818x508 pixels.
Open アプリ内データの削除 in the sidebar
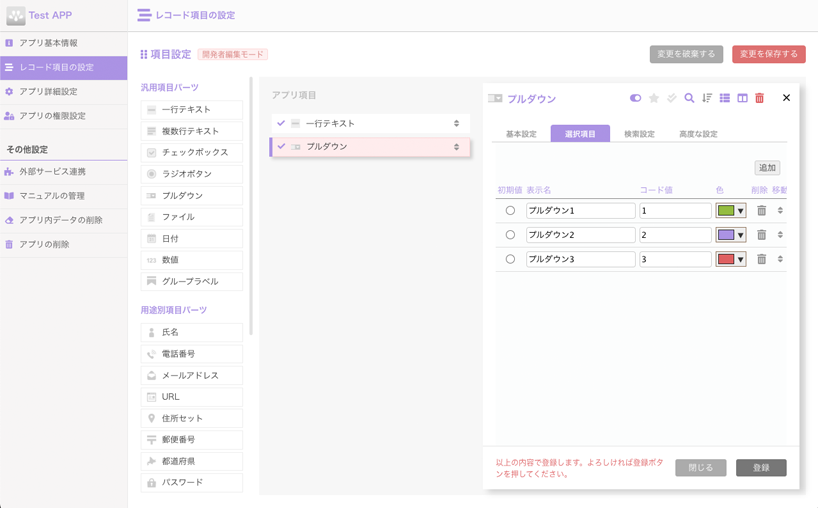pos(64,220)
